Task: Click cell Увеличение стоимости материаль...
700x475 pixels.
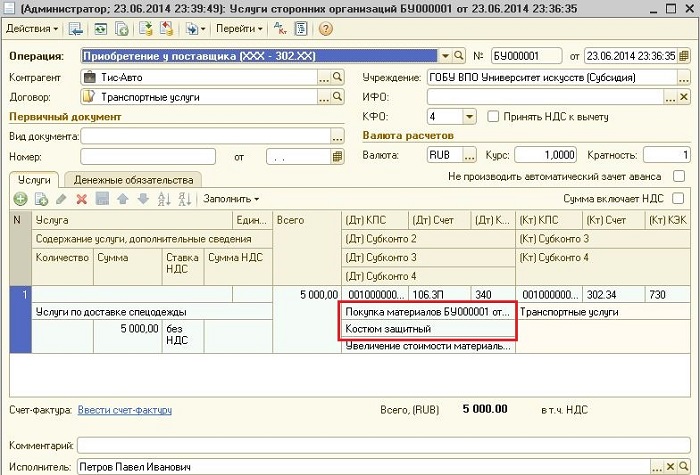Action: click(x=428, y=346)
